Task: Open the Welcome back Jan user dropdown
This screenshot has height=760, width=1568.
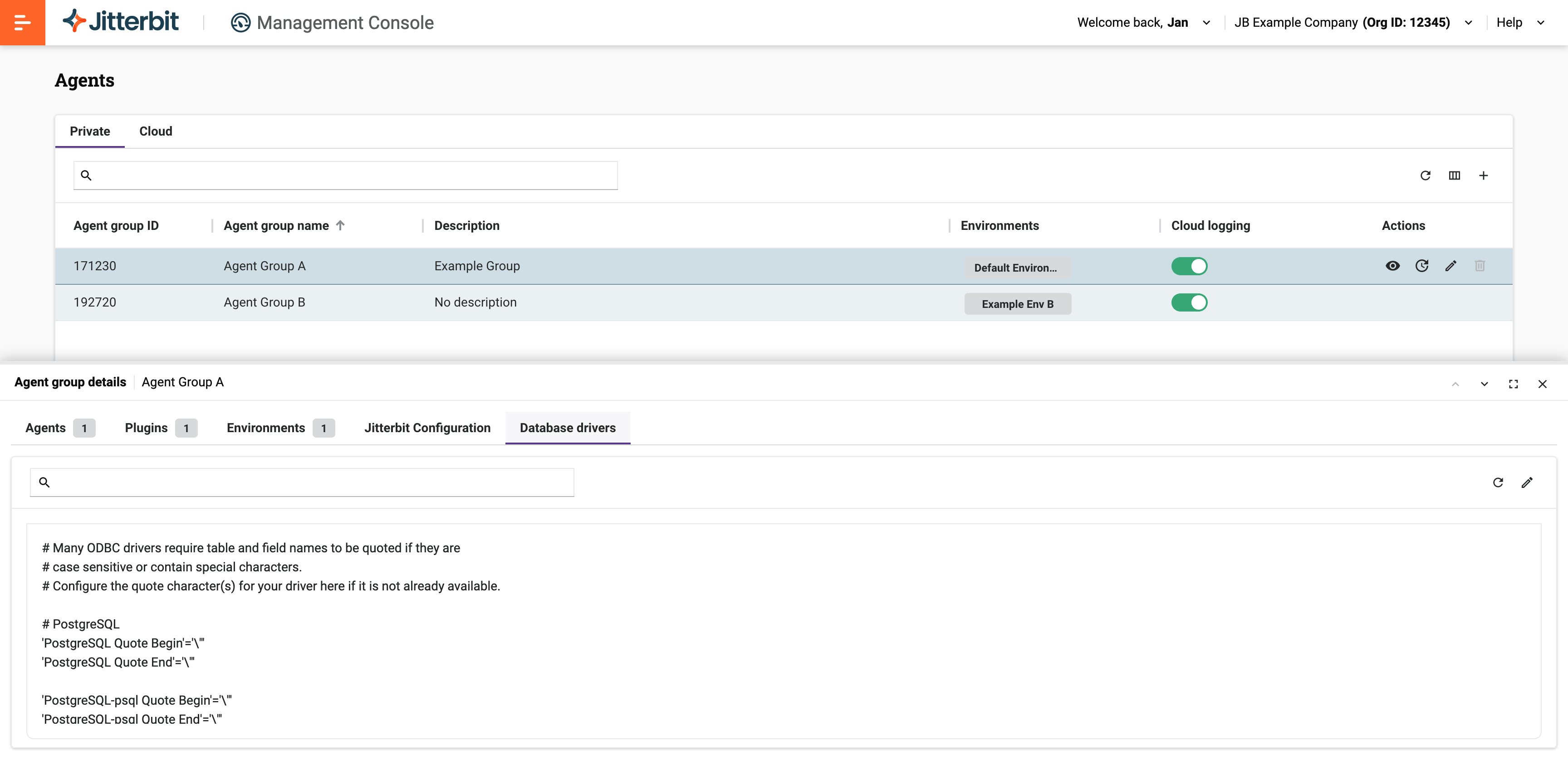Action: pos(1143,23)
